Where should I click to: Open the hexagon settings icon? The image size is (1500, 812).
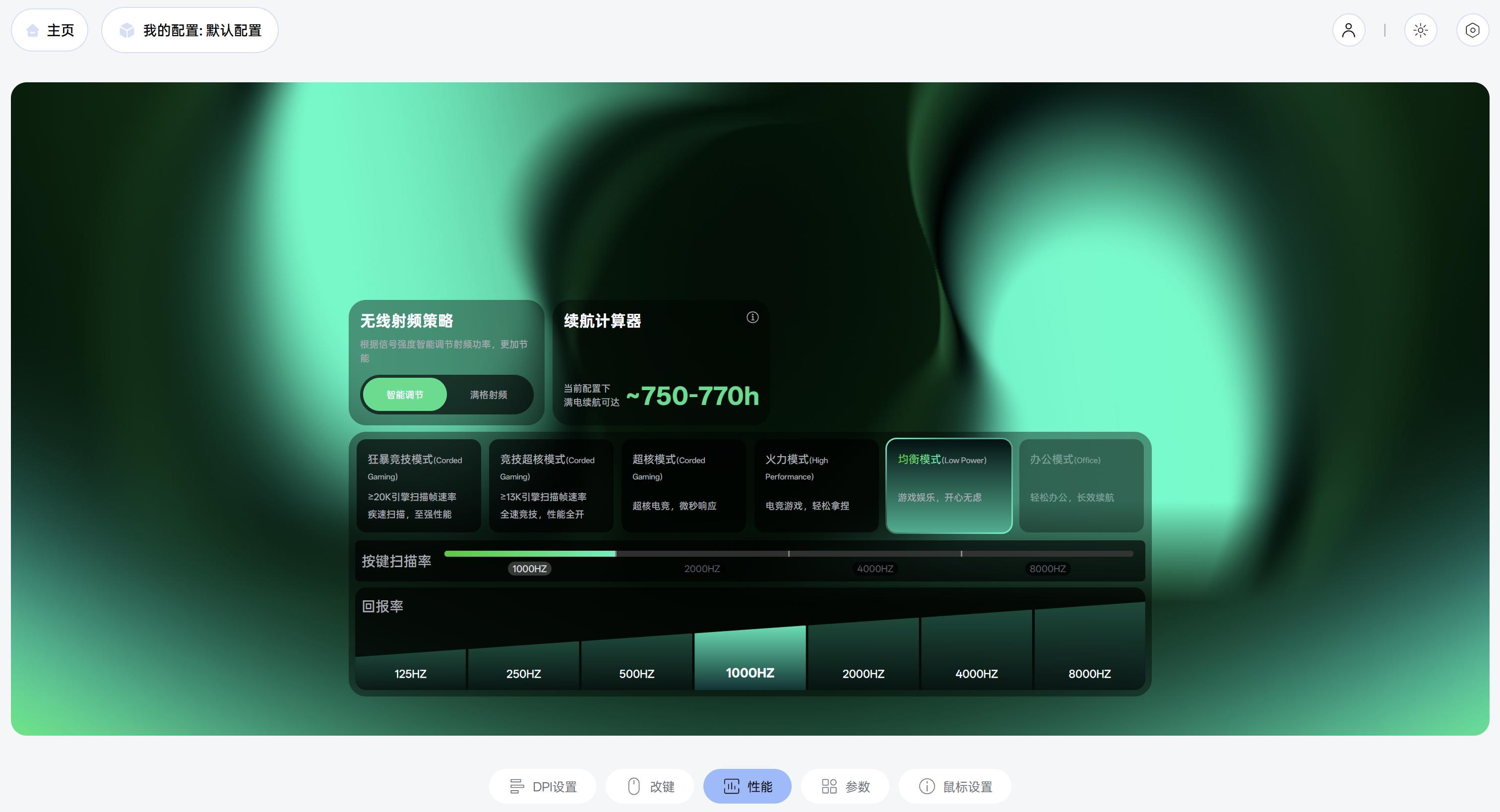(1472, 30)
